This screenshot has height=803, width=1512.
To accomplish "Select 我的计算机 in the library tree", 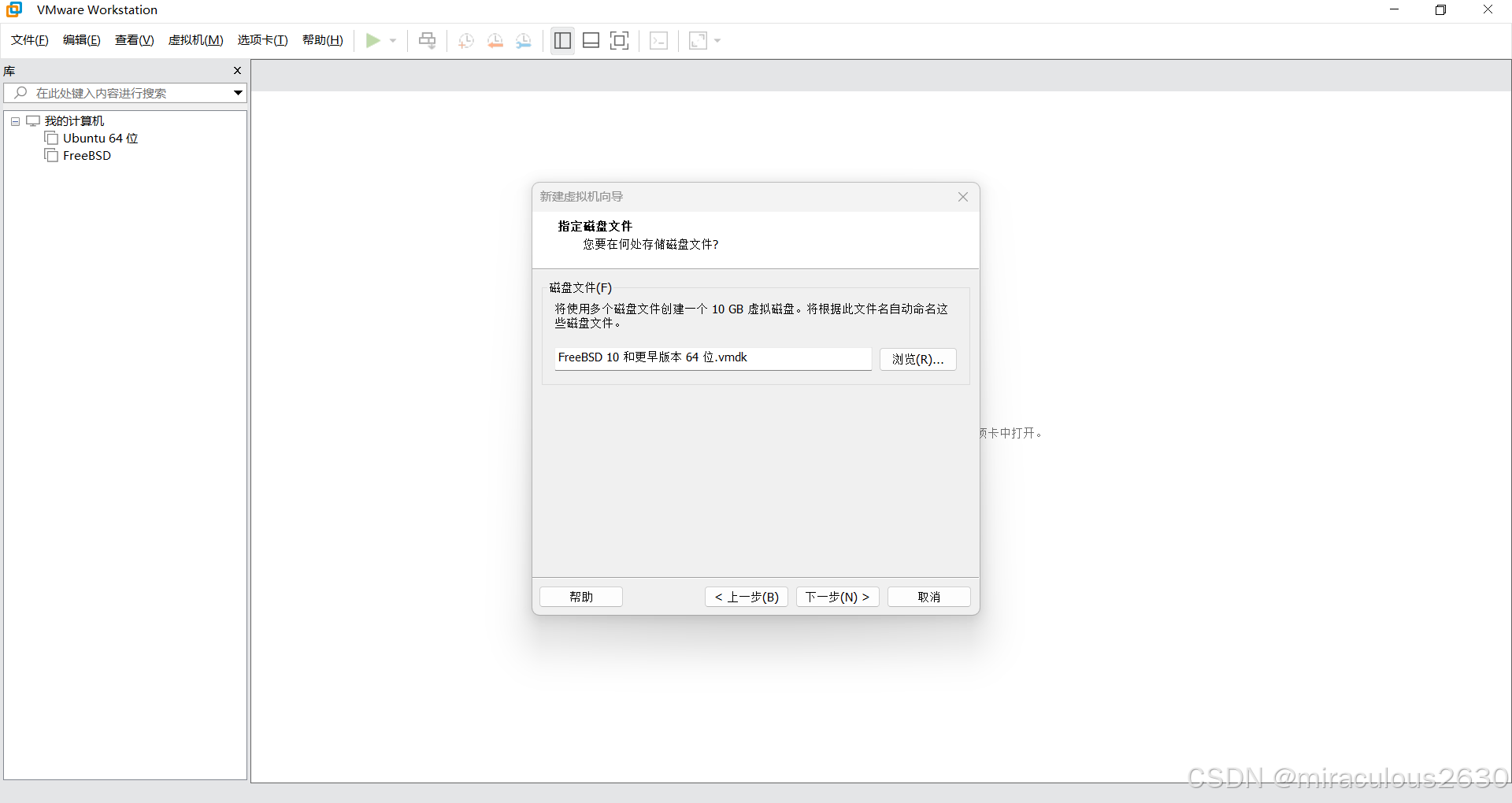I will pos(74,121).
